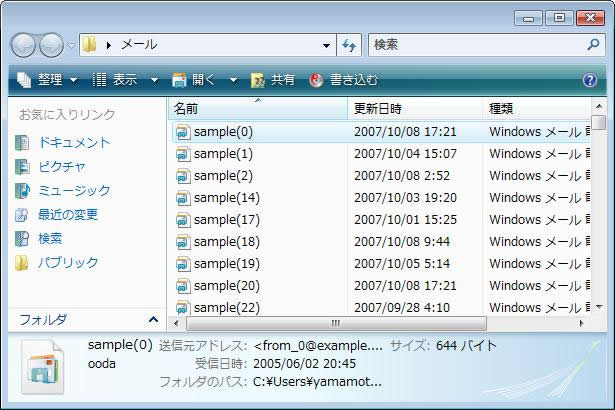Click horizontal scrollbar right arrow
This screenshot has width=615, height=410.
click(x=581, y=323)
